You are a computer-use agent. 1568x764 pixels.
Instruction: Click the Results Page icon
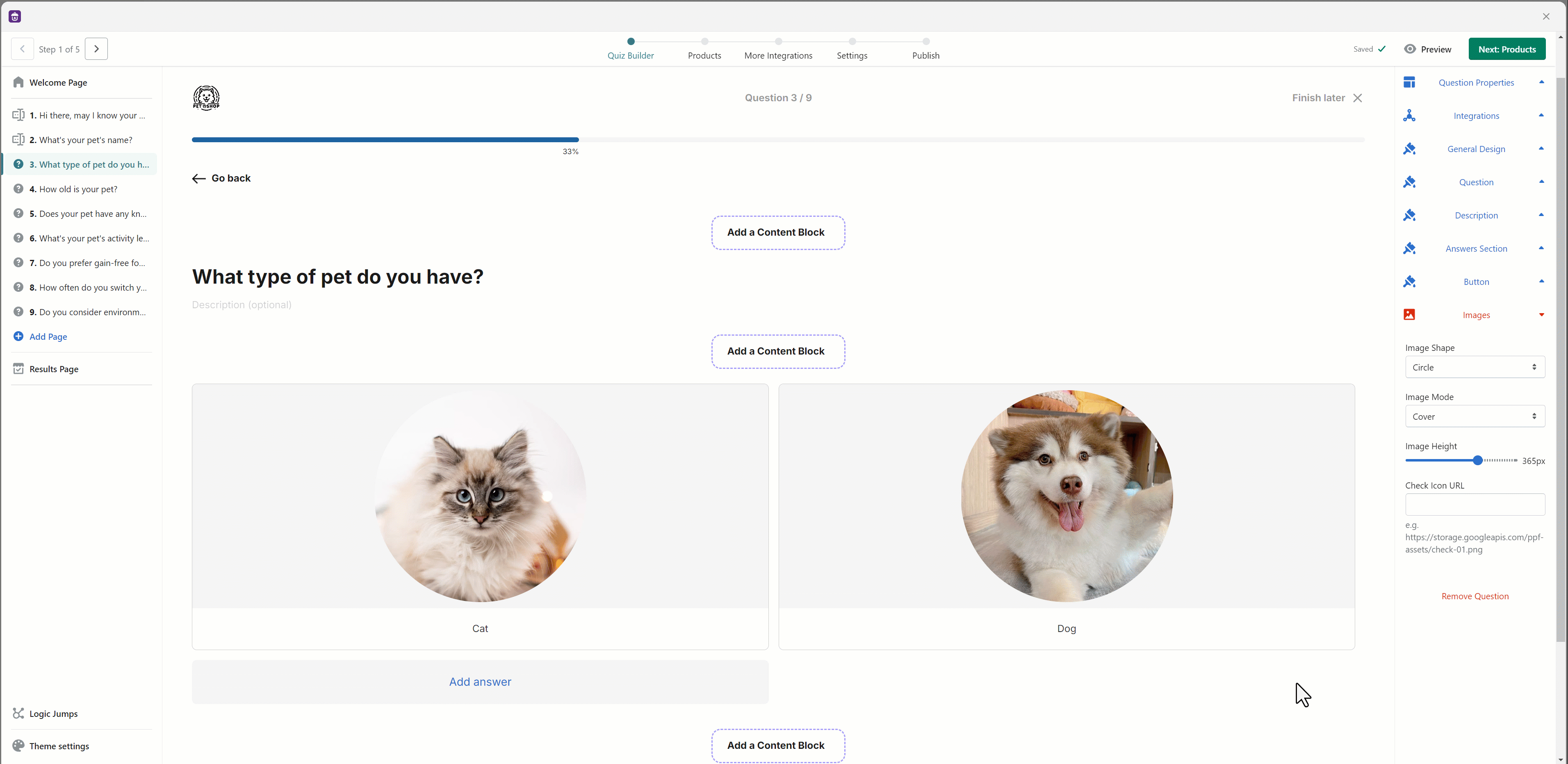tap(18, 368)
